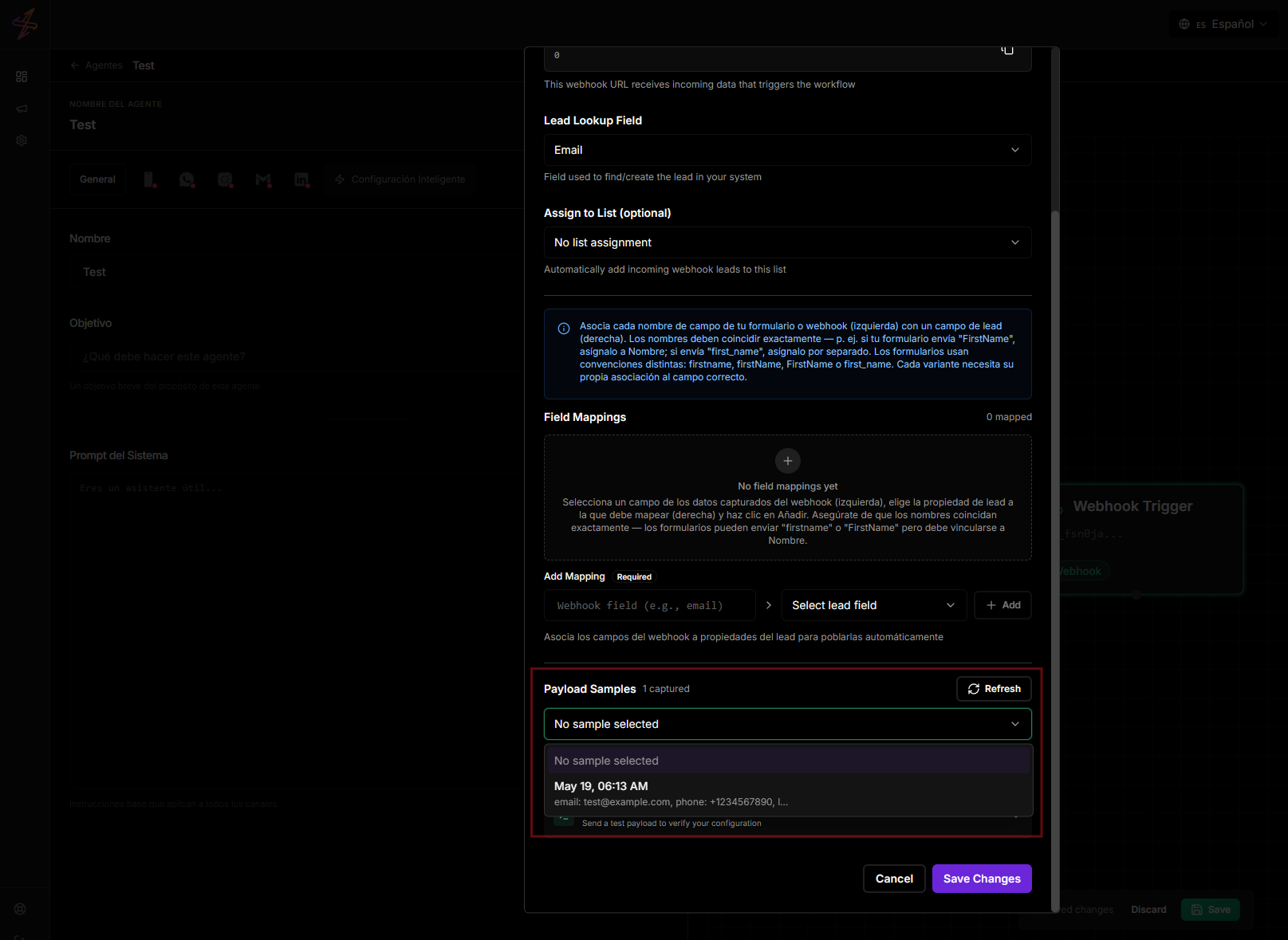
Task: Open the Español language selector
Action: coord(1223,24)
